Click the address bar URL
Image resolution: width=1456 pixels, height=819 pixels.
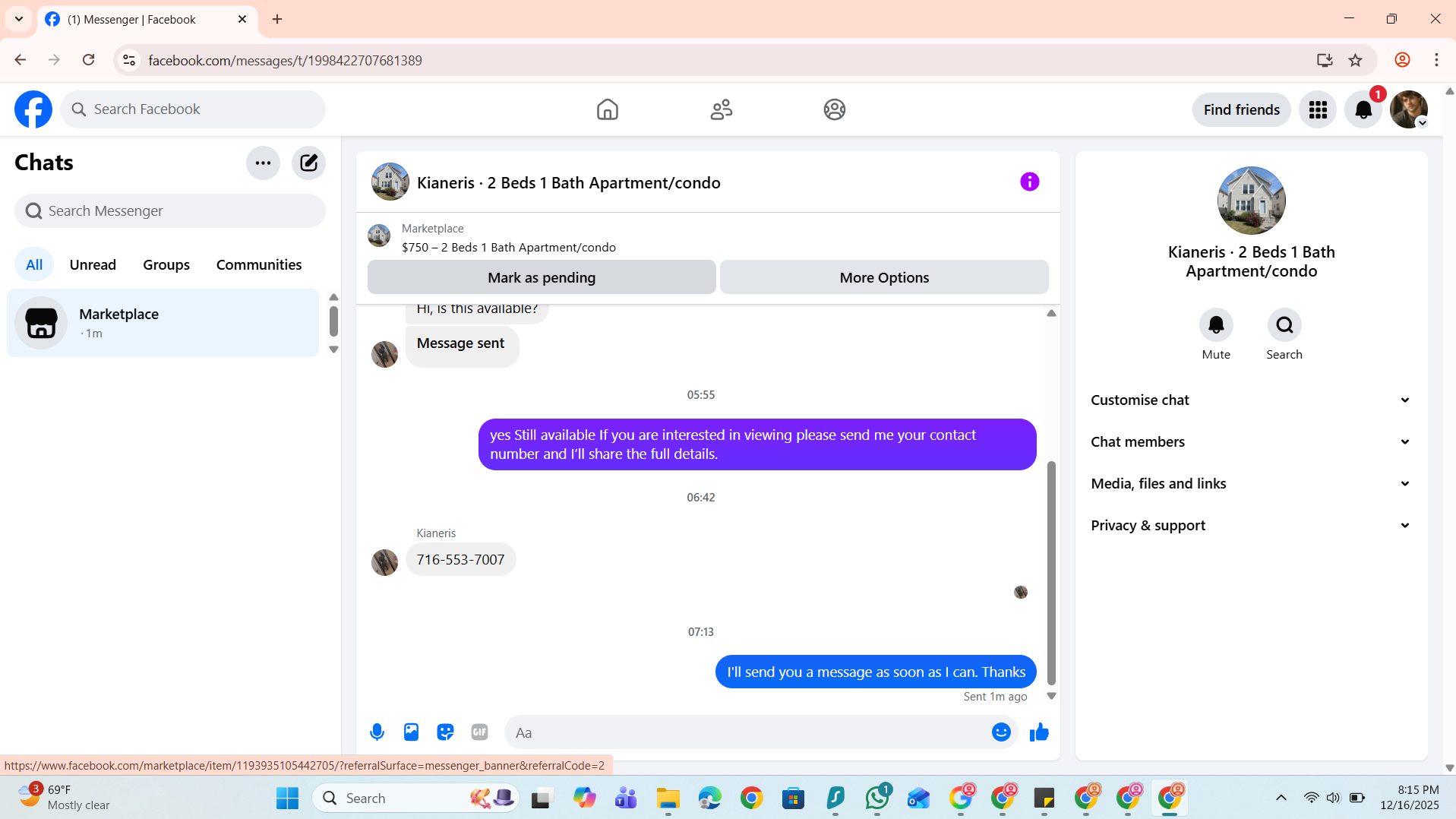[x=285, y=61]
